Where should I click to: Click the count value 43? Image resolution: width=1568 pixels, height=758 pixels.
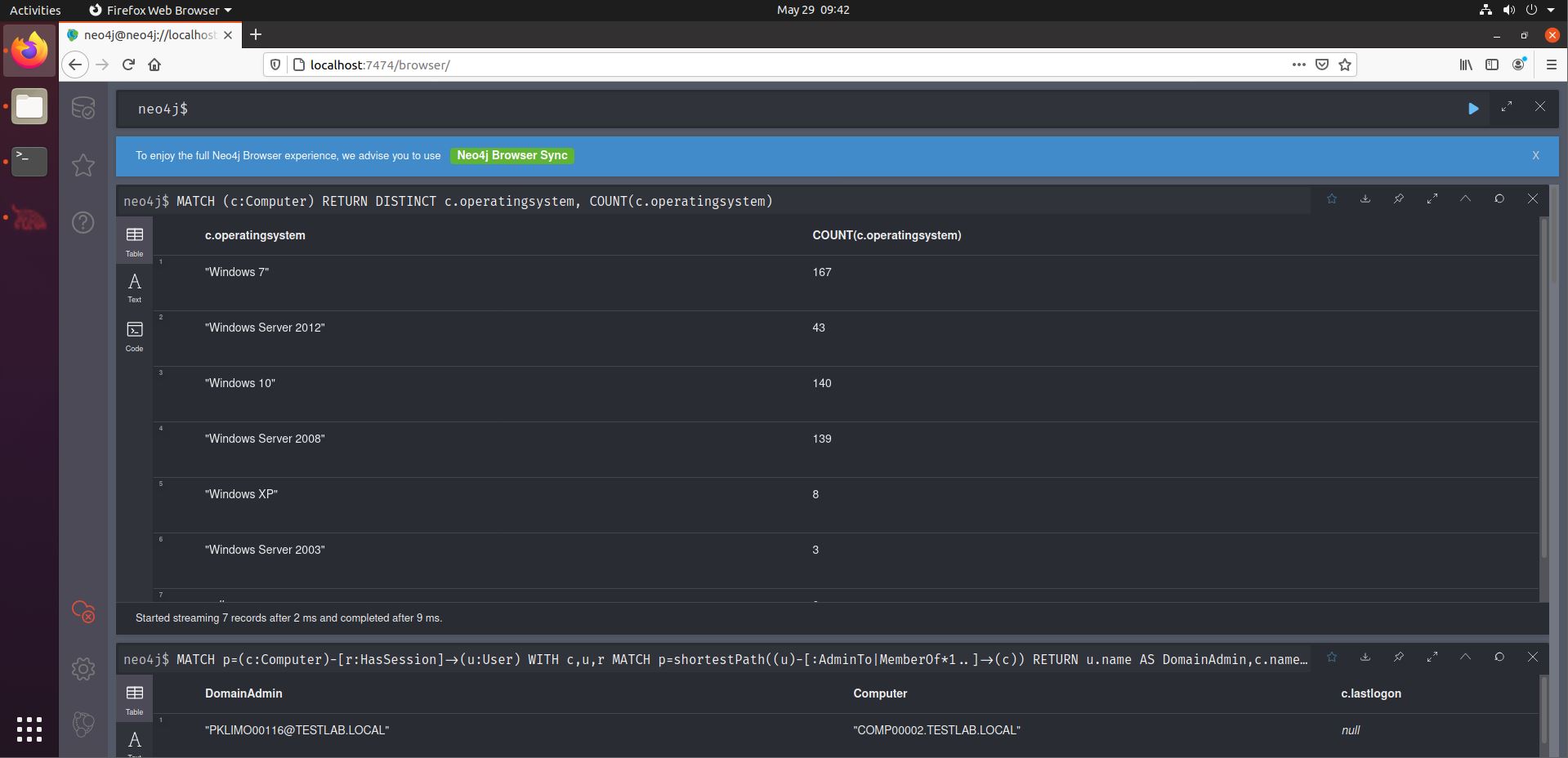819,328
